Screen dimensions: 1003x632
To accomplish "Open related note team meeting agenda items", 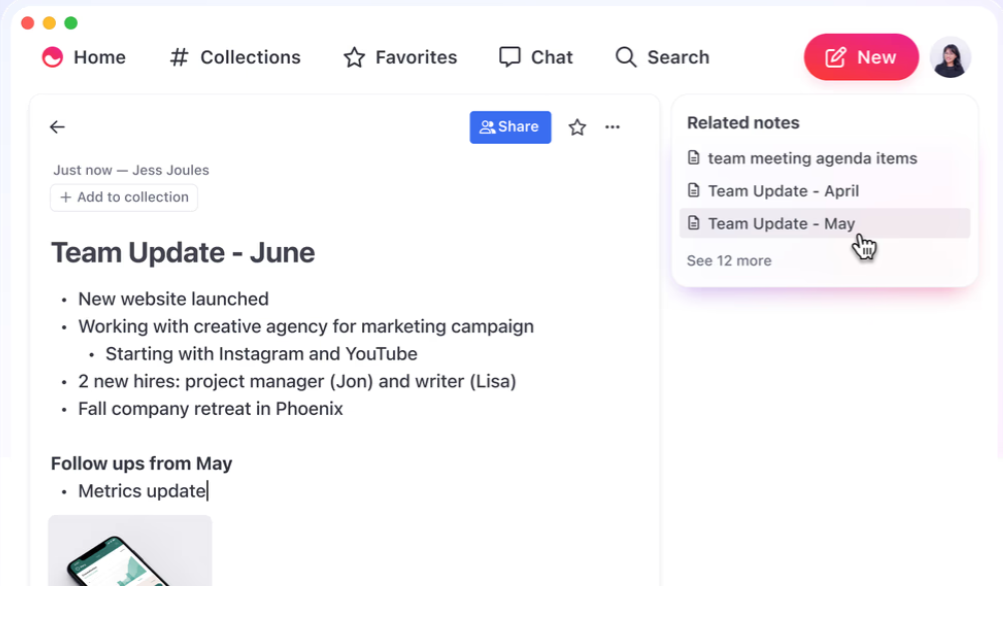I will pyautogui.click(x=812, y=158).
